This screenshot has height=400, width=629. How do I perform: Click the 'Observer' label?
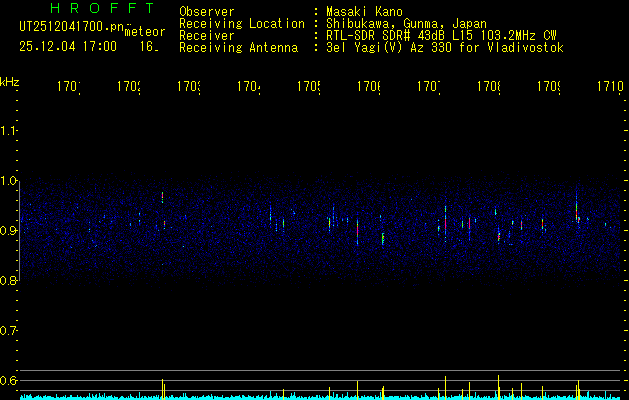pos(207,11)
